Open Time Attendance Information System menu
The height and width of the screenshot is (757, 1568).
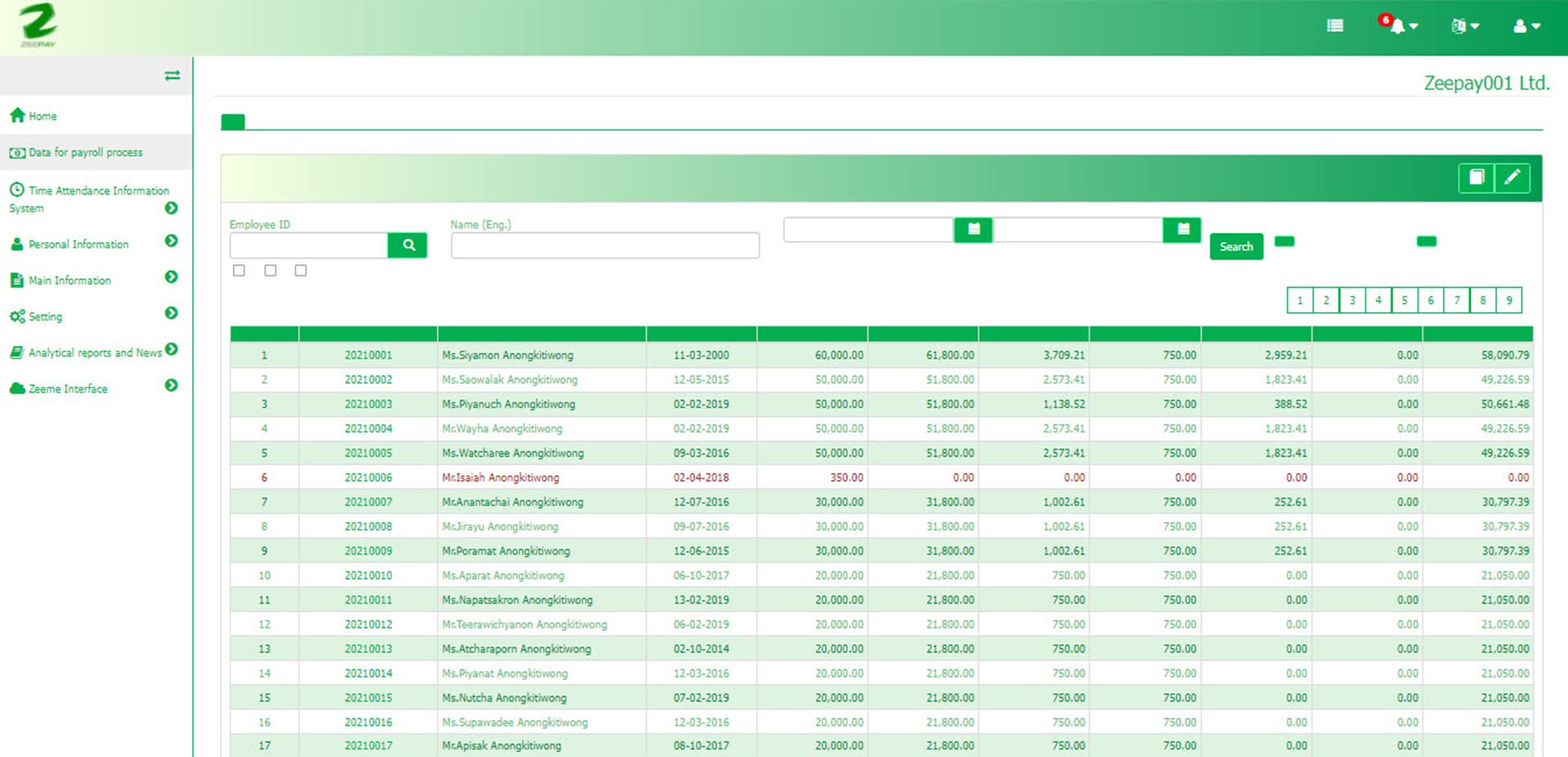[x=89, y=198]
